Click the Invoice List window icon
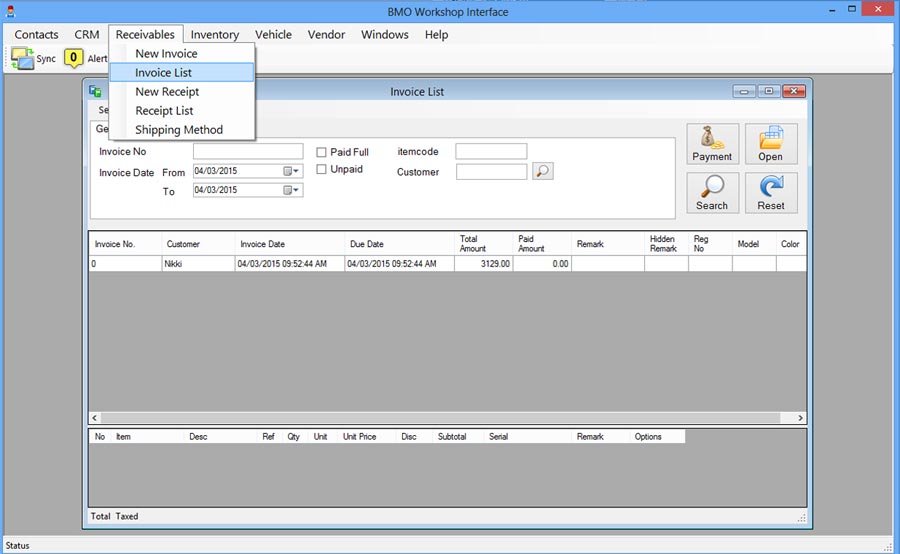 [95, 91]
